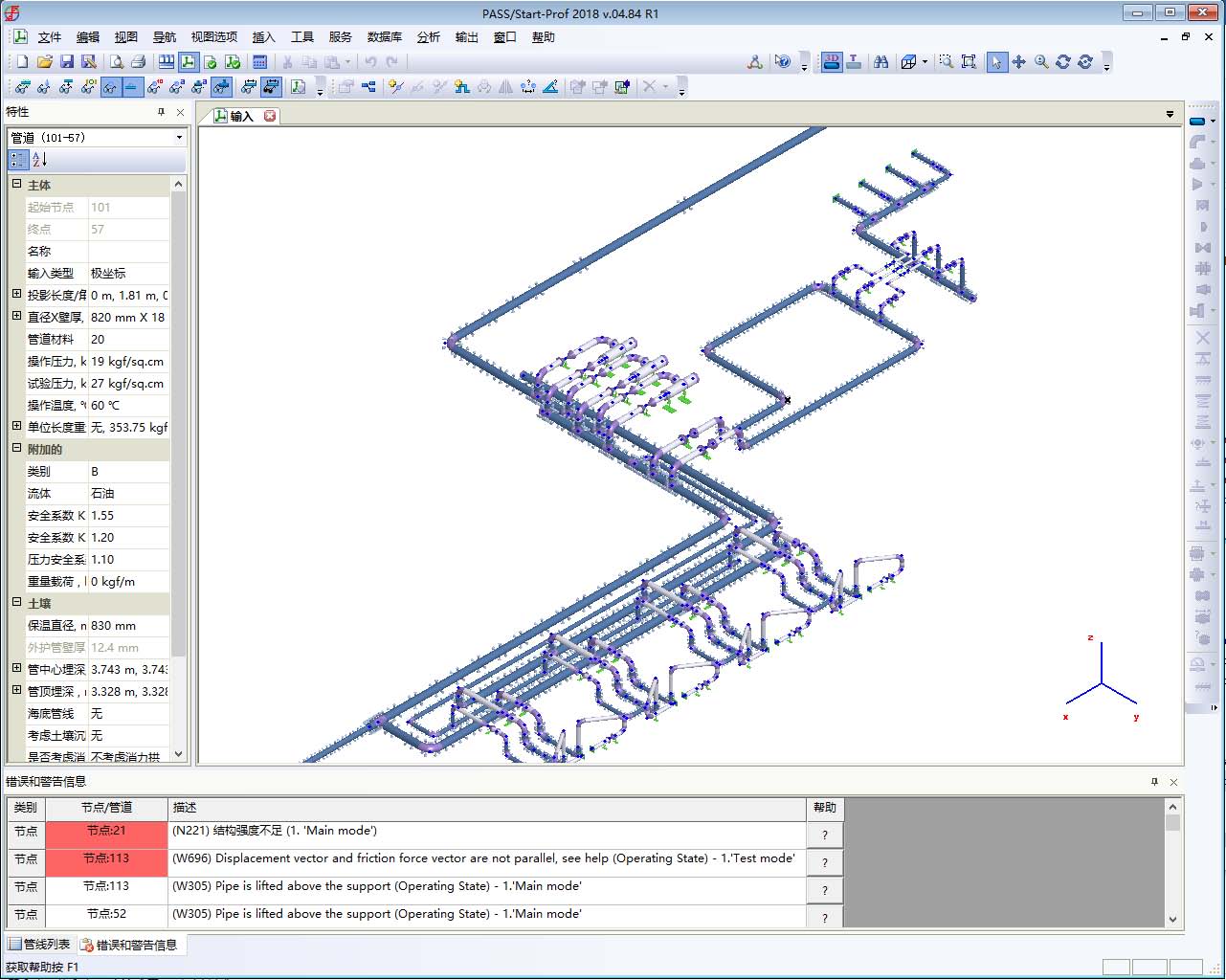The height and width of the screenshot is (980, 1226).
Task: Expand the 管中心埋深 property row
Action: [x=16, y=668]
